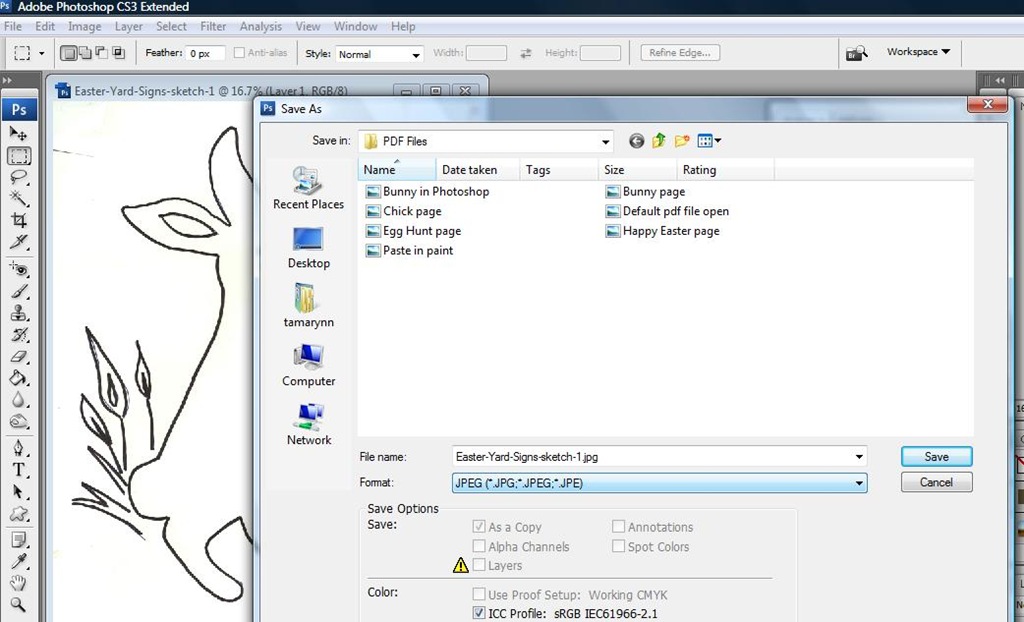Select the Custom Shape tool
This screenshot has width=1024, height=622.
click(18, 514)
